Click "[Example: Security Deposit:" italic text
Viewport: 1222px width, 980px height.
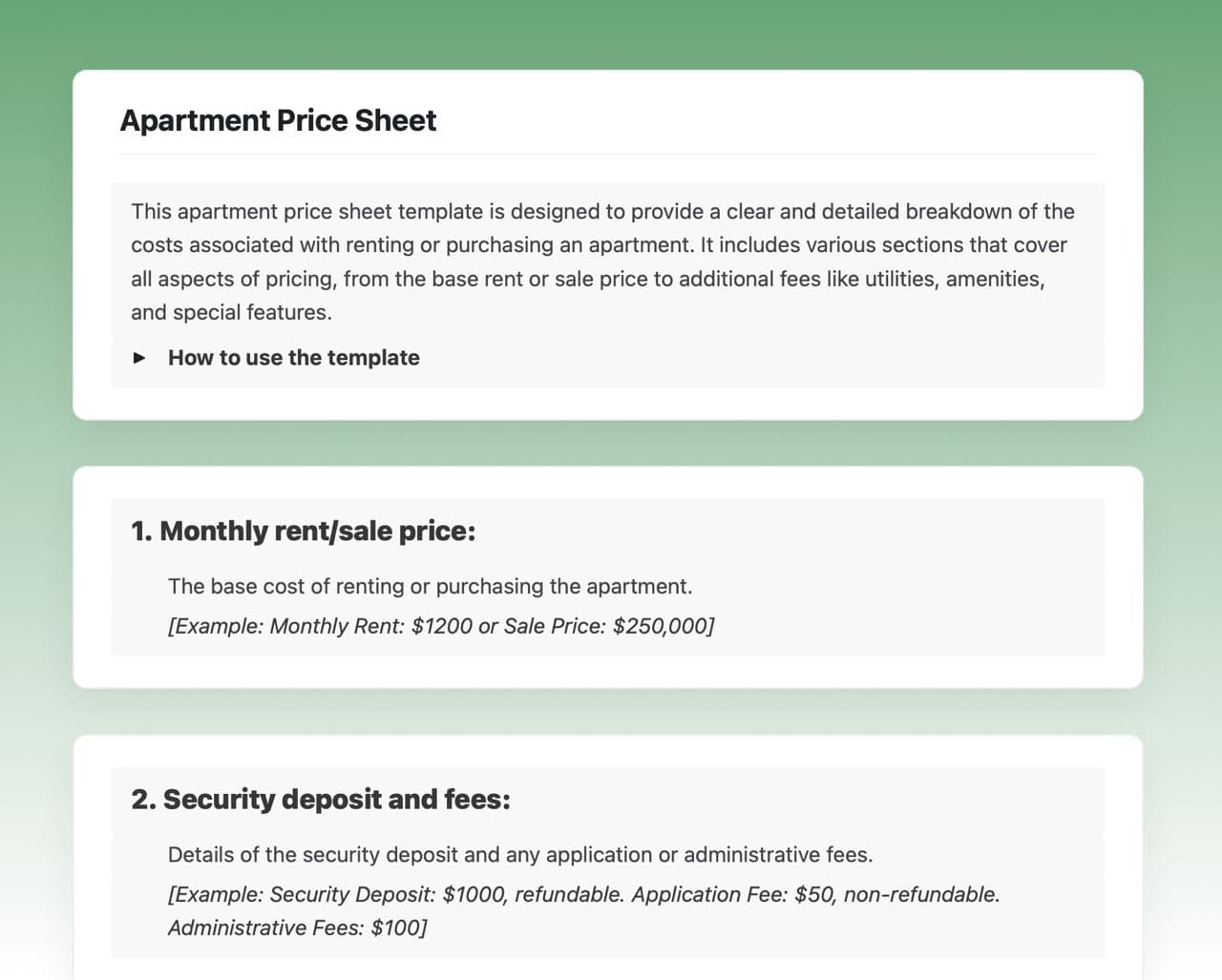[302, 894]
